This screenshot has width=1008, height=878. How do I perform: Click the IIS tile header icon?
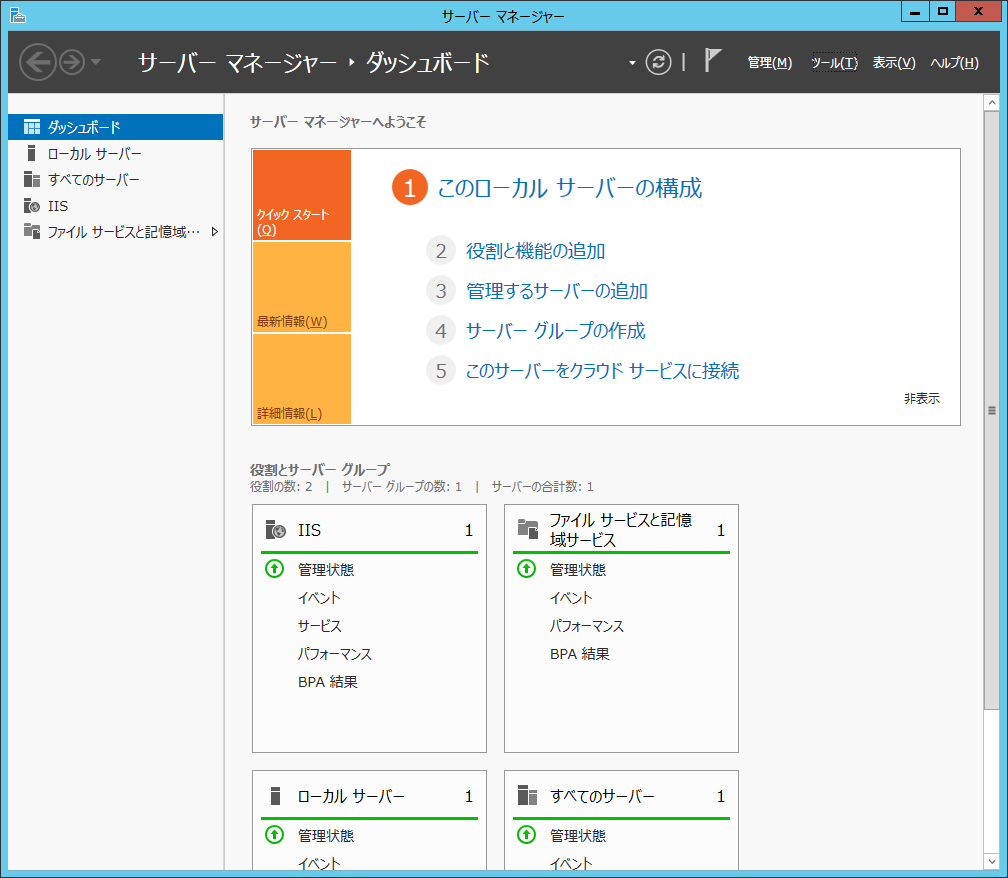[276, 530]
